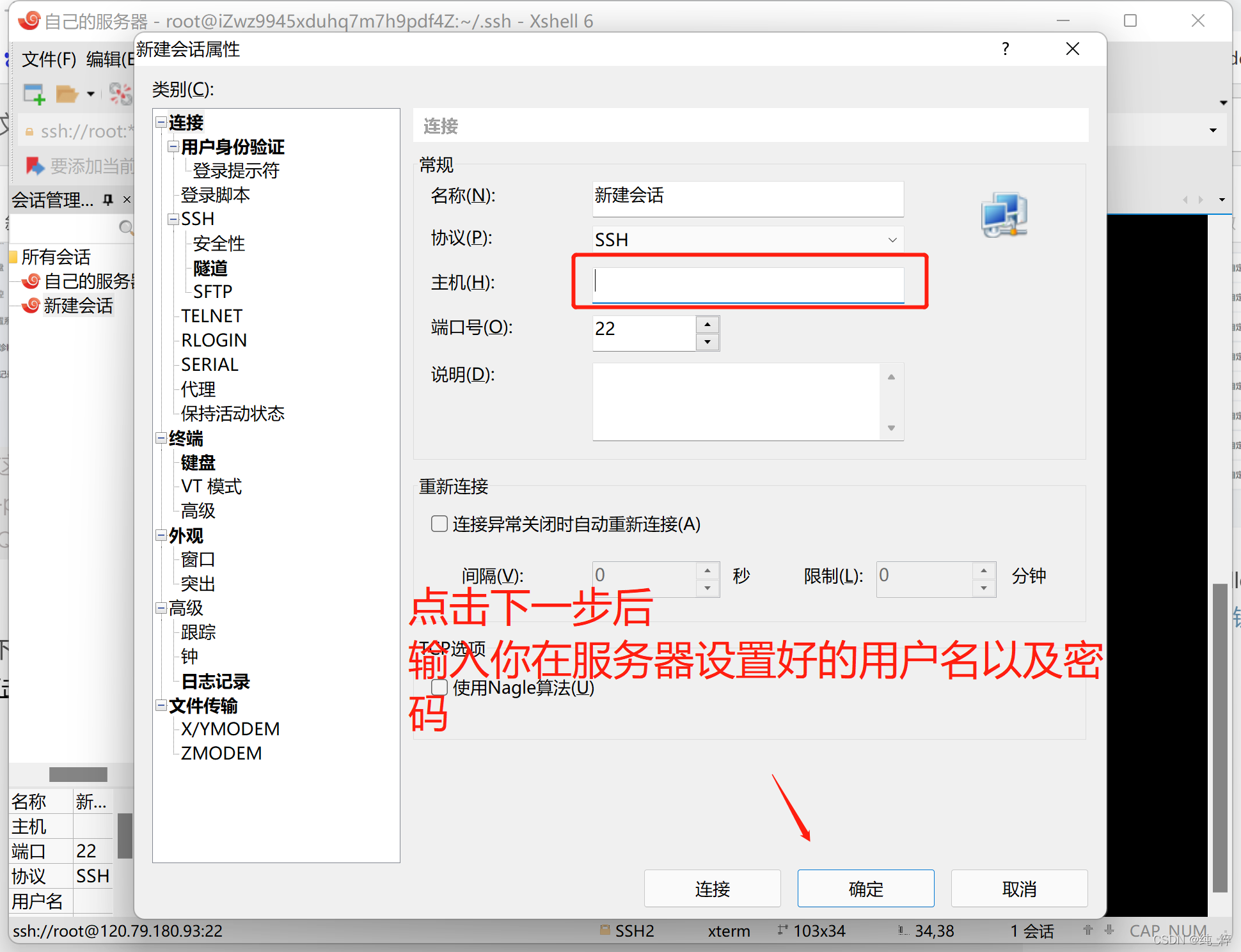1241x952 pixels.
Task: Decrease port number with down spinner
Action: pos(707,342)
